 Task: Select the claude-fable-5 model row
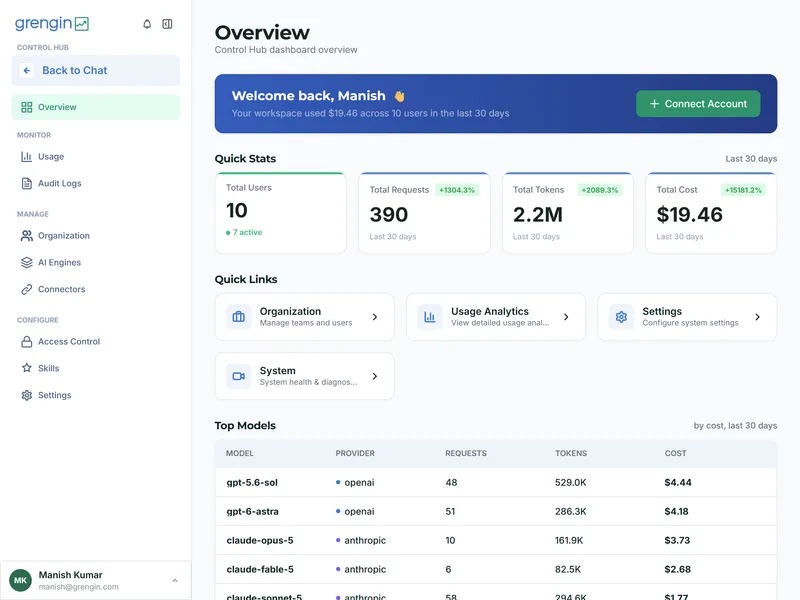point(496,569)
